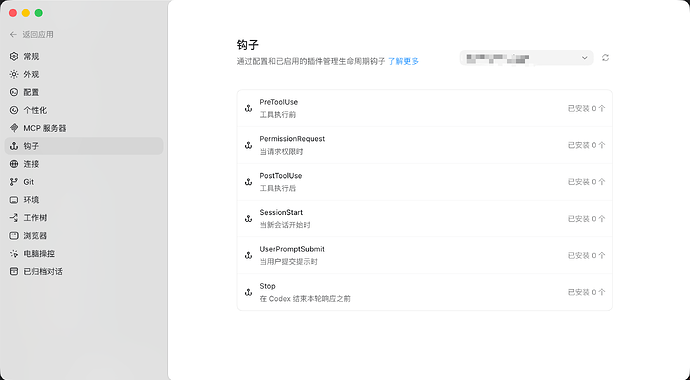Click description 当新会话开始时

coord(285,225)
